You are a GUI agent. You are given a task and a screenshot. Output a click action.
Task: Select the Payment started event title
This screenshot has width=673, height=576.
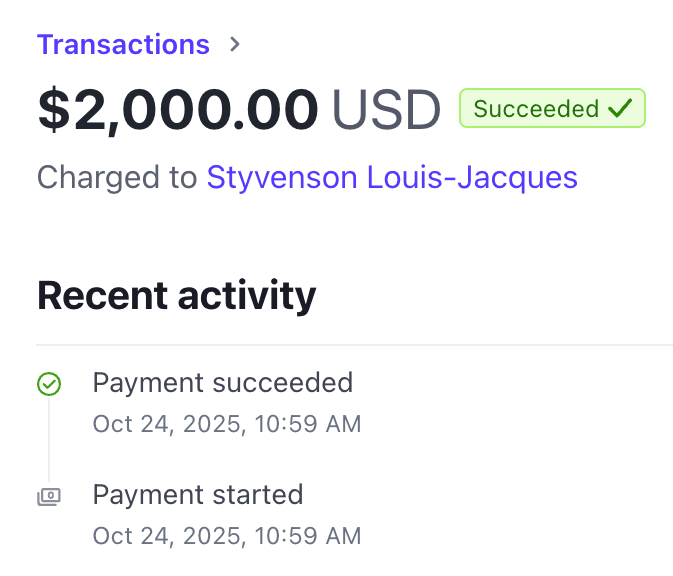pos(197,494)
